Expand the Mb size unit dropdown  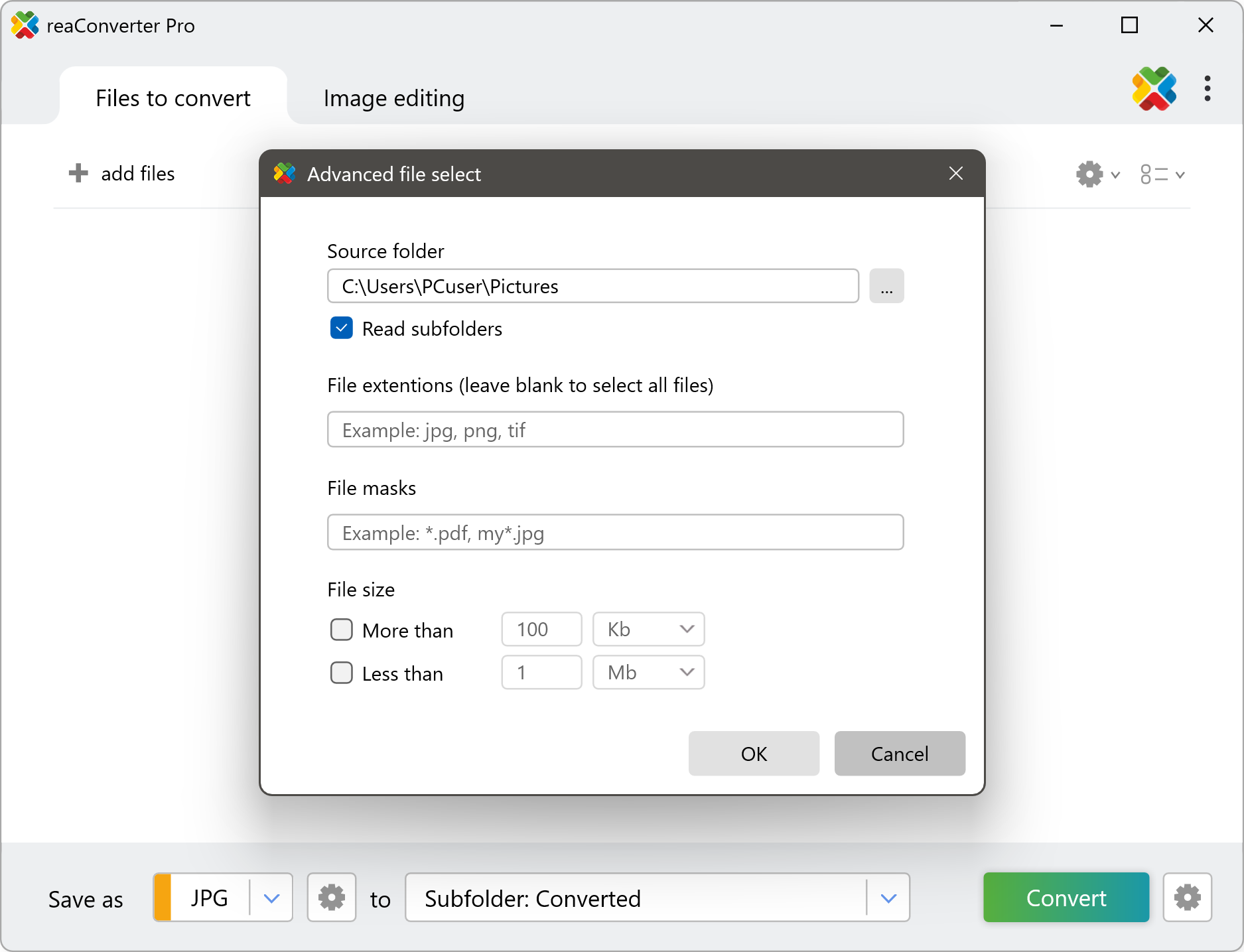tap(648, 673)
